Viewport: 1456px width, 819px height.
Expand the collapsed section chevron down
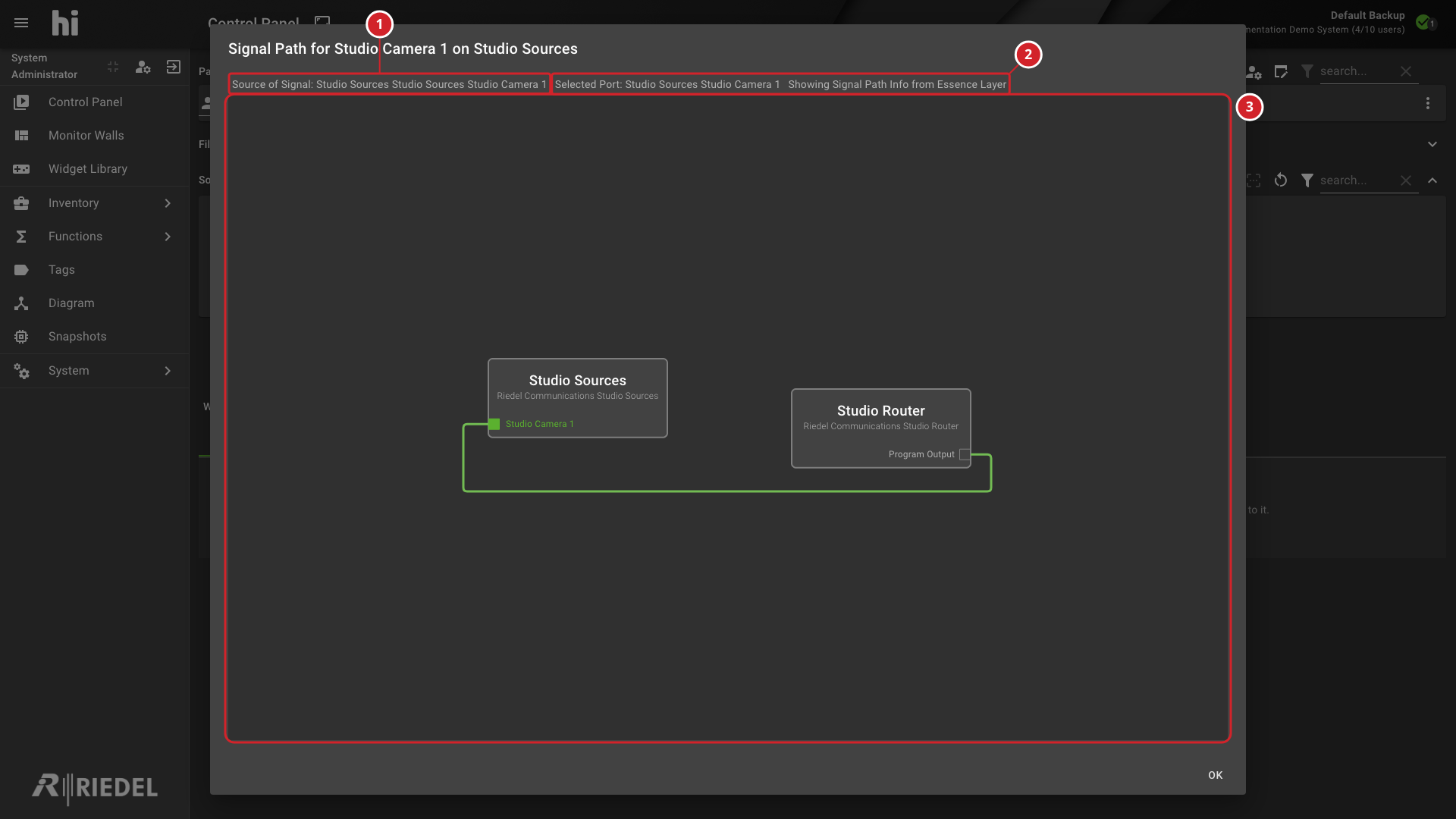tap(1432, 144)
